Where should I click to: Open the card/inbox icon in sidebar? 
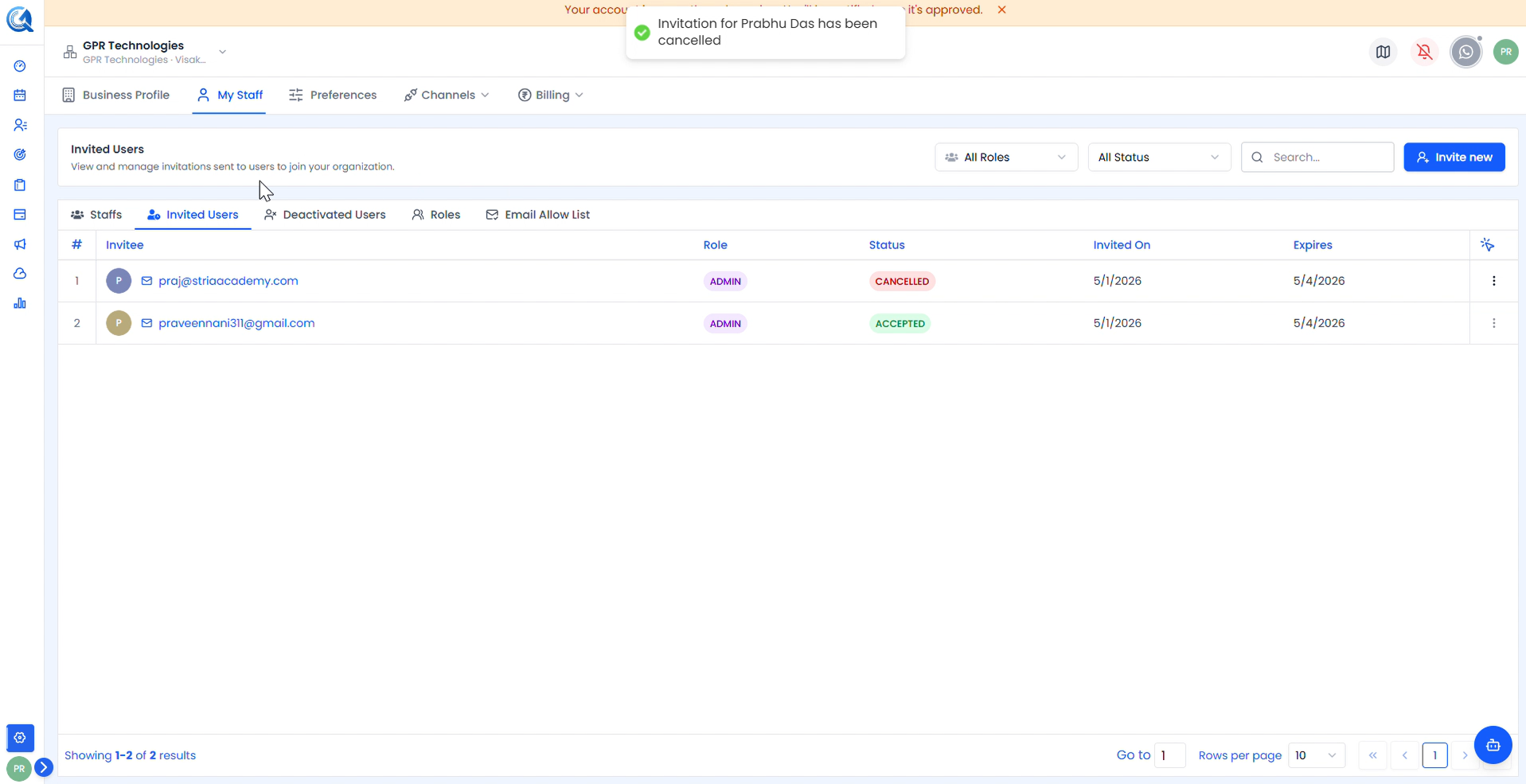click(20, 214)
